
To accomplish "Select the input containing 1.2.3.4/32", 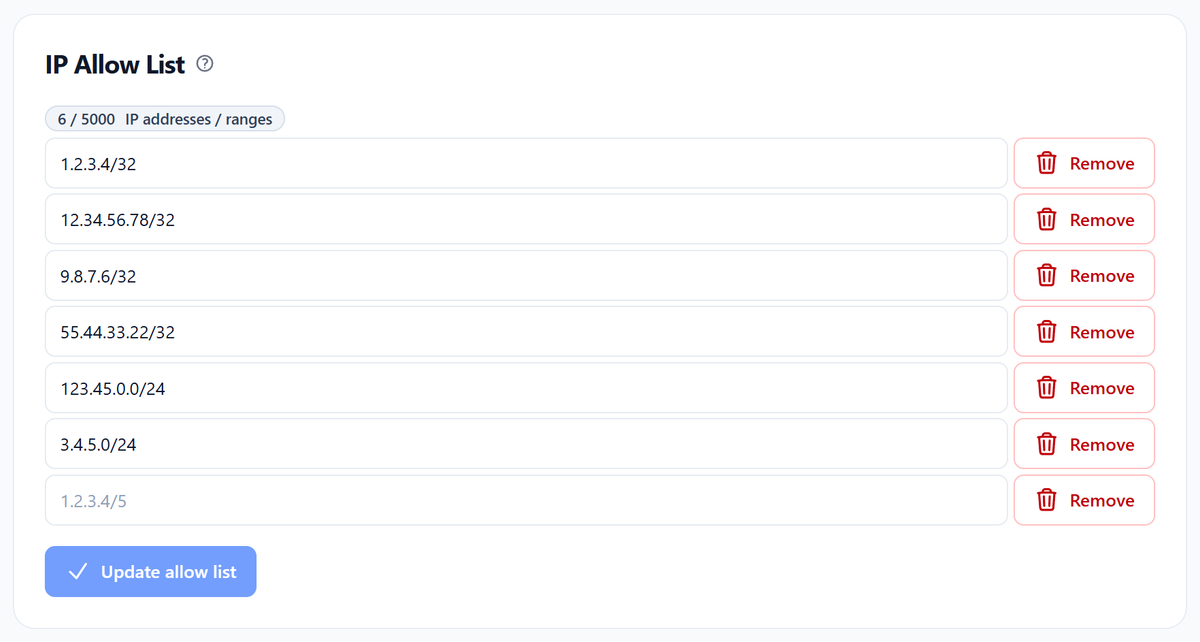I will pyautogui.click(x=525, y=162).
